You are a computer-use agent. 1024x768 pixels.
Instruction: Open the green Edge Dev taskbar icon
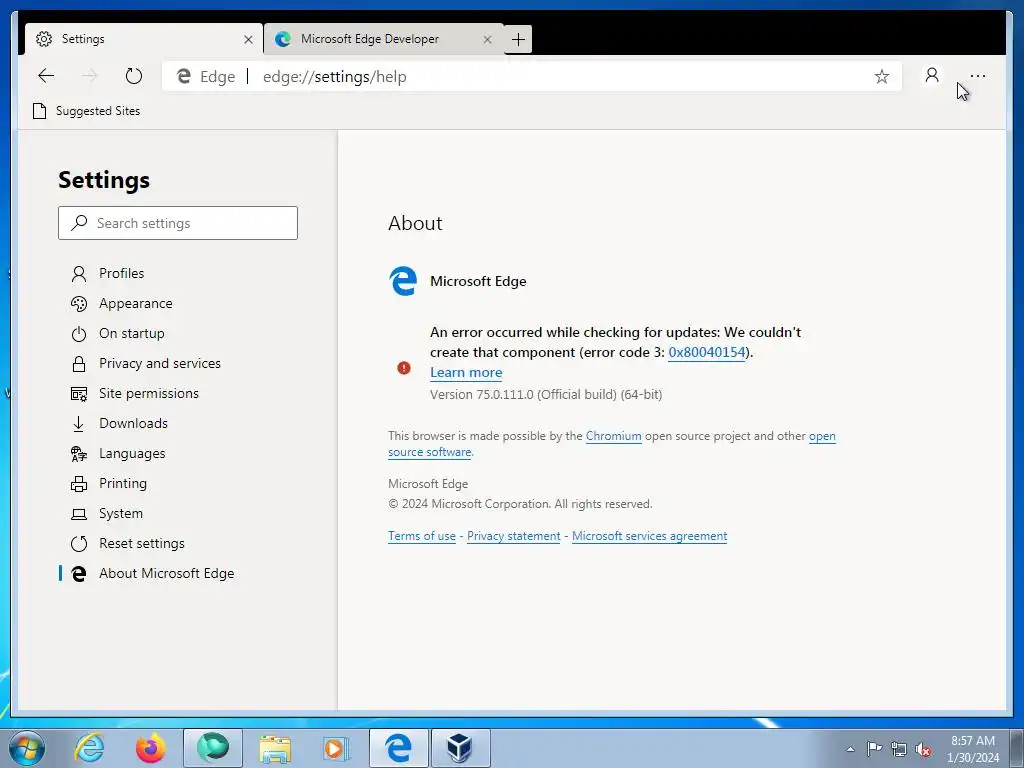(x=213, y=748)
